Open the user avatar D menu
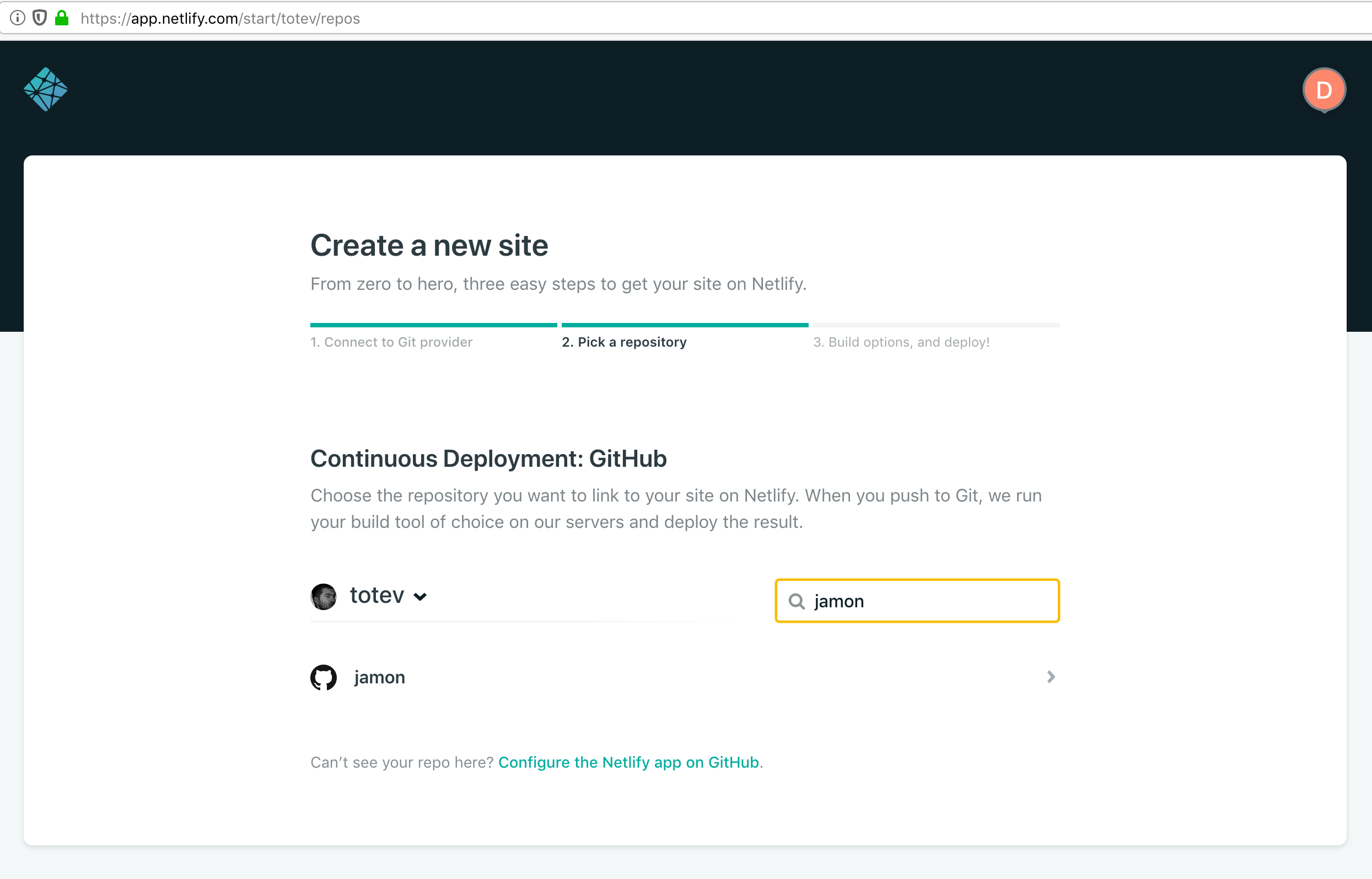Viewport: 1372px width, 879px height. click(x=1324, y=90)
